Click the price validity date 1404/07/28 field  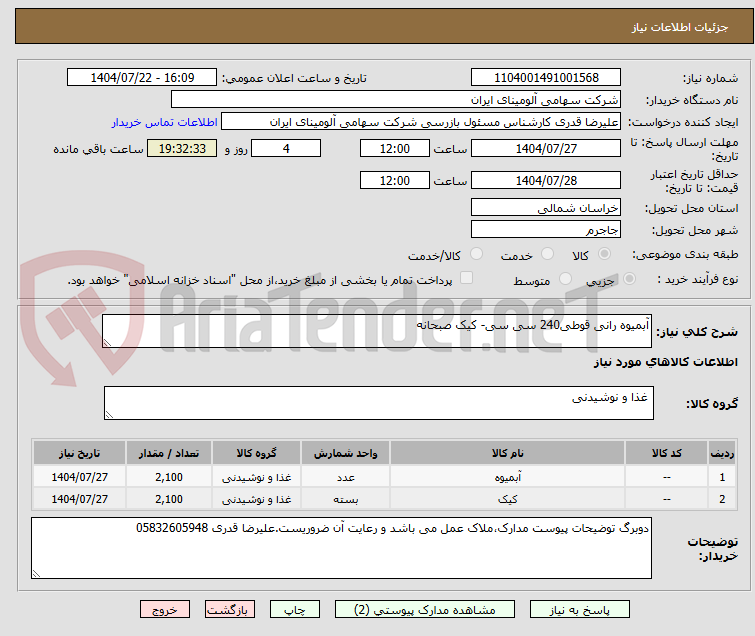point(546,181)
